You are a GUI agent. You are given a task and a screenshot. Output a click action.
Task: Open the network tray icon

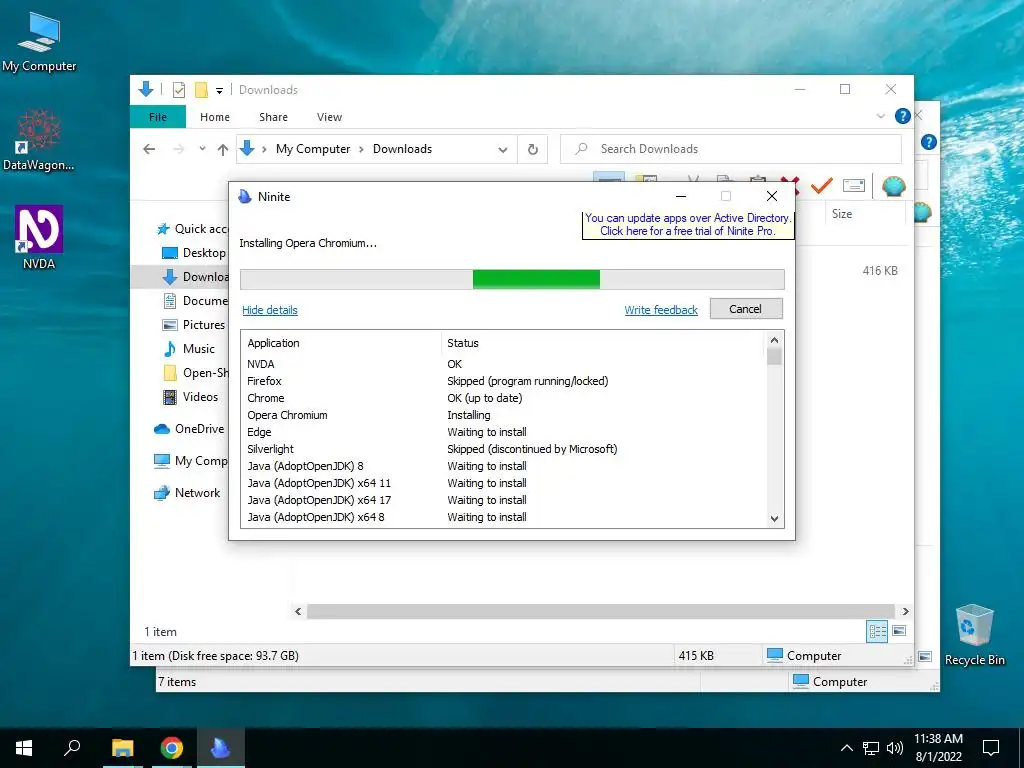click(871, 748)
